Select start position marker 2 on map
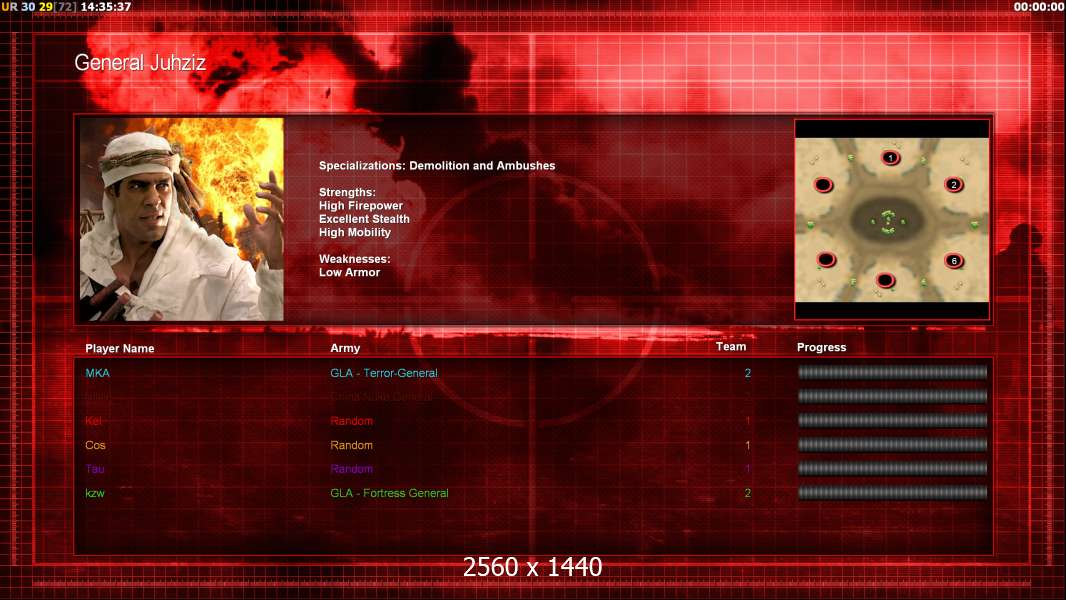This screenshot has height=600, width=1066. [954, 185]
